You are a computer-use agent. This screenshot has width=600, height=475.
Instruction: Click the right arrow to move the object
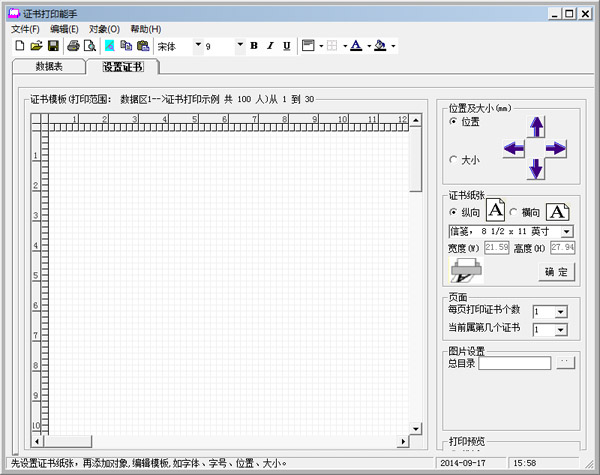(556, 149)
